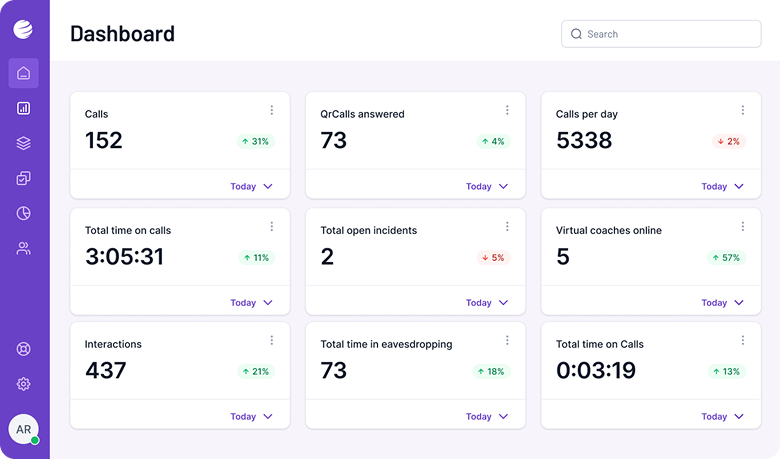Open the checklist tasks sidebar icon
The image size is (780, 459).
pyautogui.click(x=23, y=178)
